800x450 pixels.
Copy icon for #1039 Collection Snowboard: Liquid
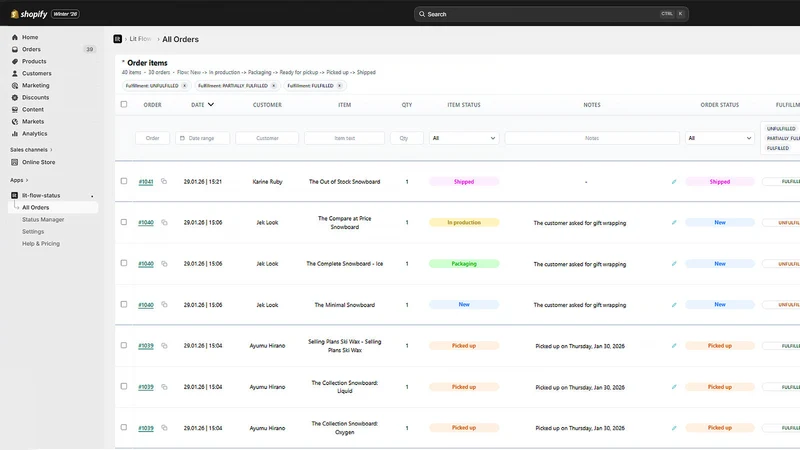tap(164, 387)
